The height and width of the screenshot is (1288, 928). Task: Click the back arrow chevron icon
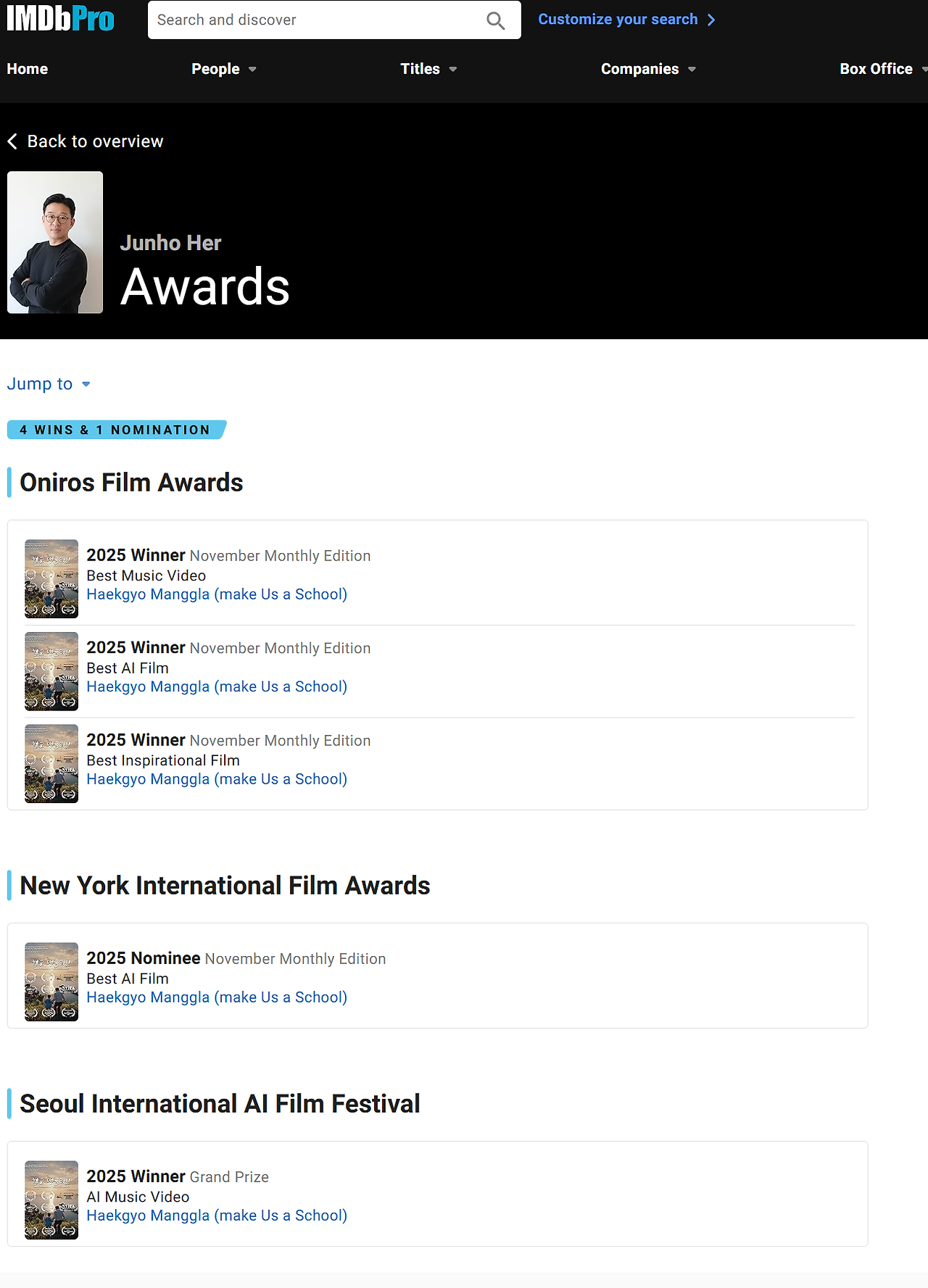[x=12, y=141]
